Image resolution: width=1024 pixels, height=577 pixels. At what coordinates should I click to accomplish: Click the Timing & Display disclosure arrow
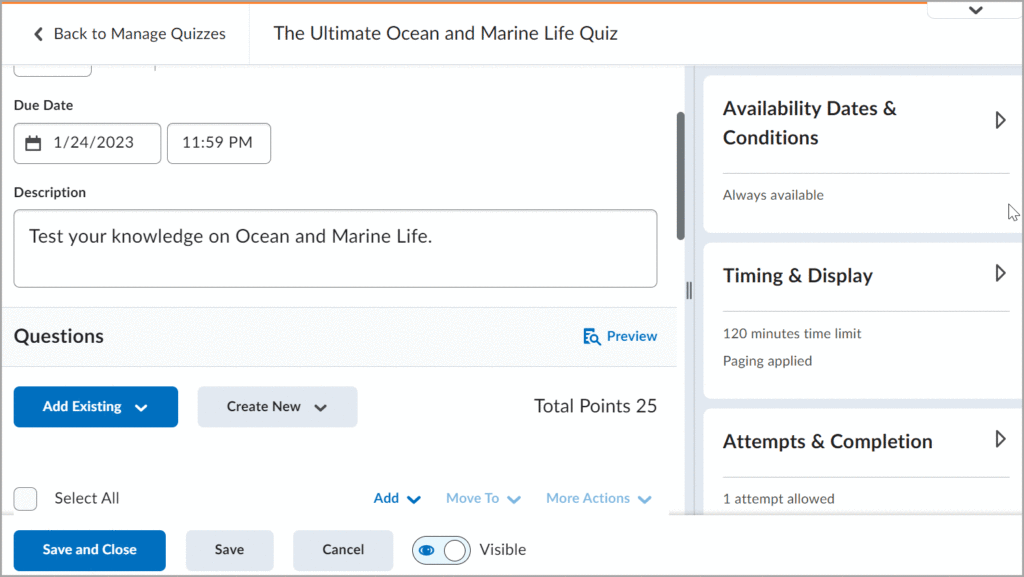(x=1000, y=273)
